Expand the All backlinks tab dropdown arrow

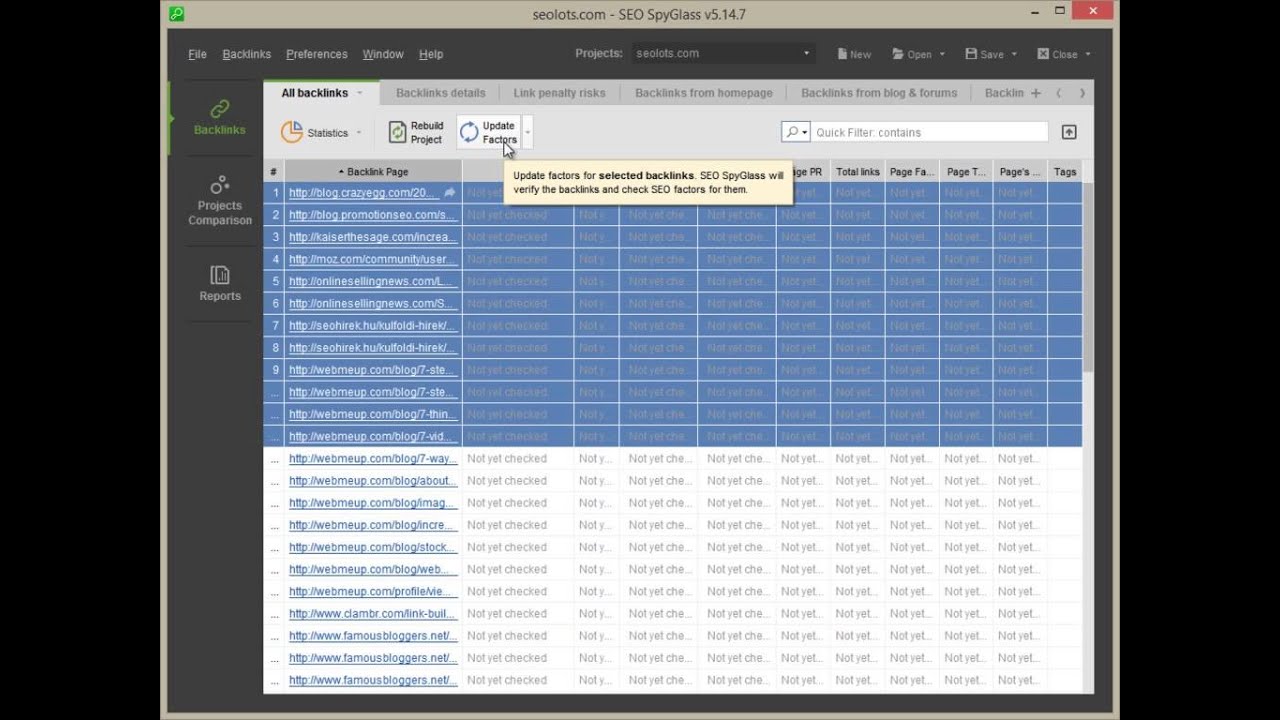point(359,93)
